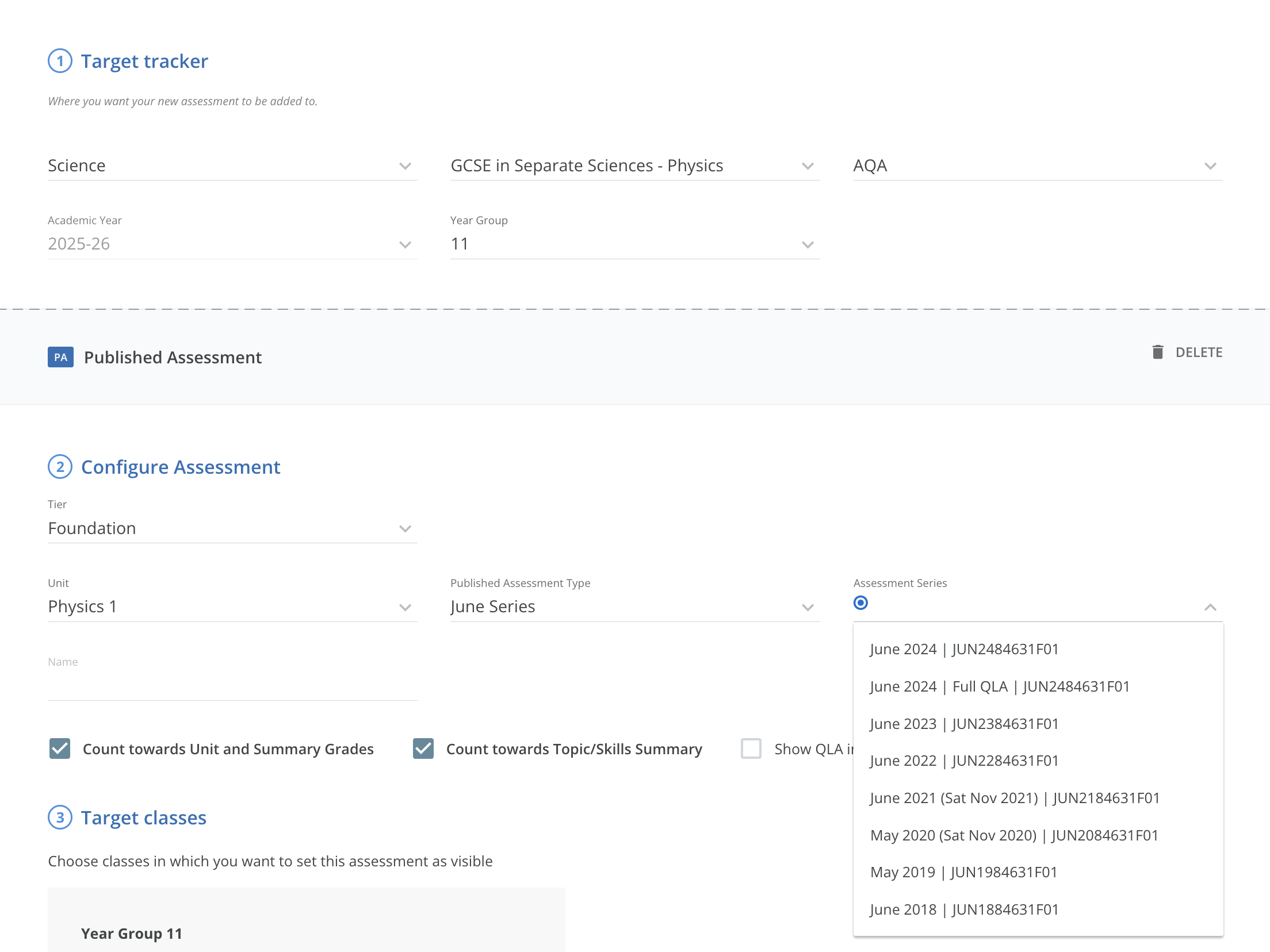The width and height of the screenshot is (1270, 952).
Task: Open the AQA exam board dropdown
Action: click(1038, 166)
